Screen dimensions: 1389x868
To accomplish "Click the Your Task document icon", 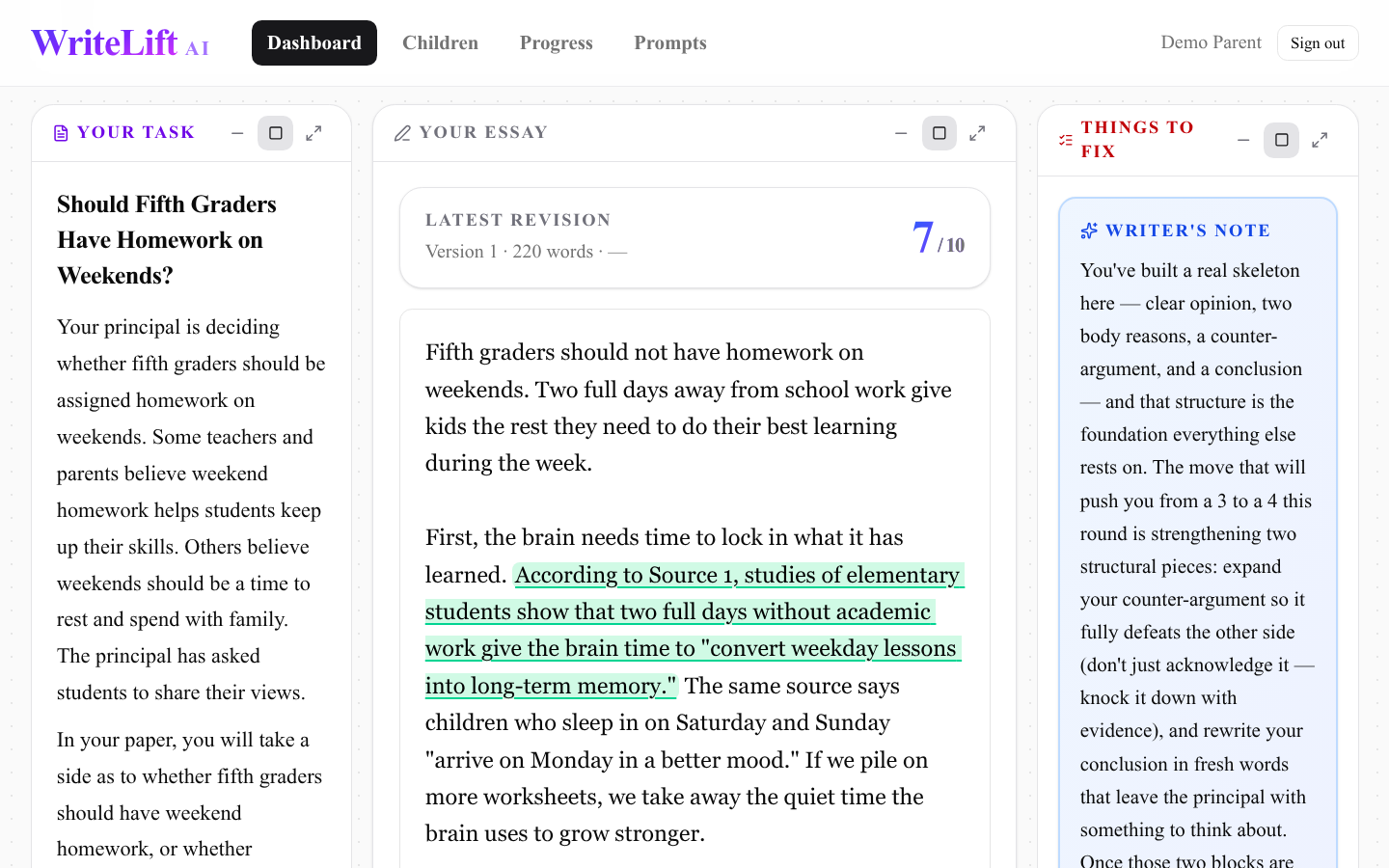I will [61, 133].
